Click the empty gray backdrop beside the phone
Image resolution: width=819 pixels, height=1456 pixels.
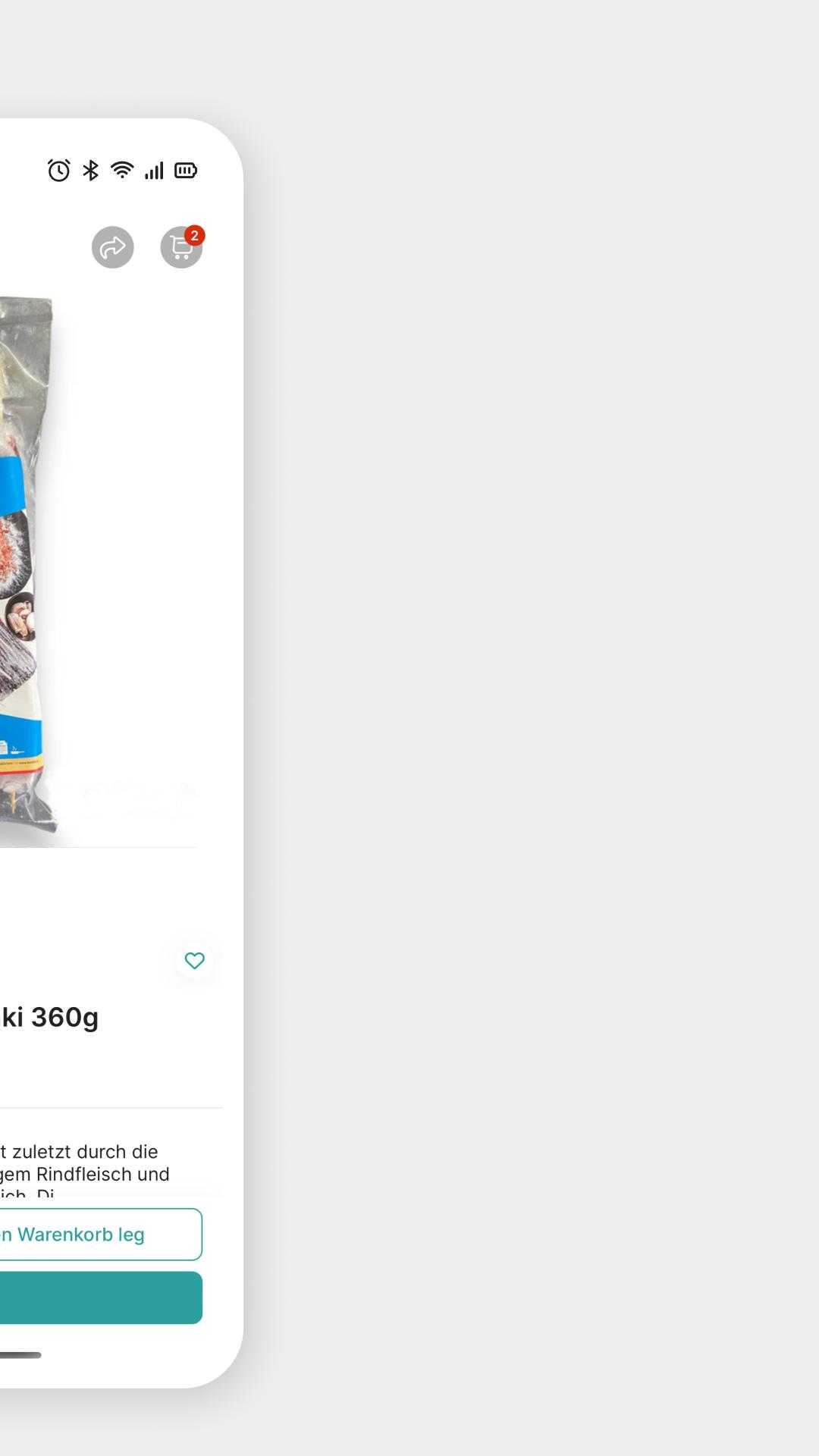click(x=531, y=728)
